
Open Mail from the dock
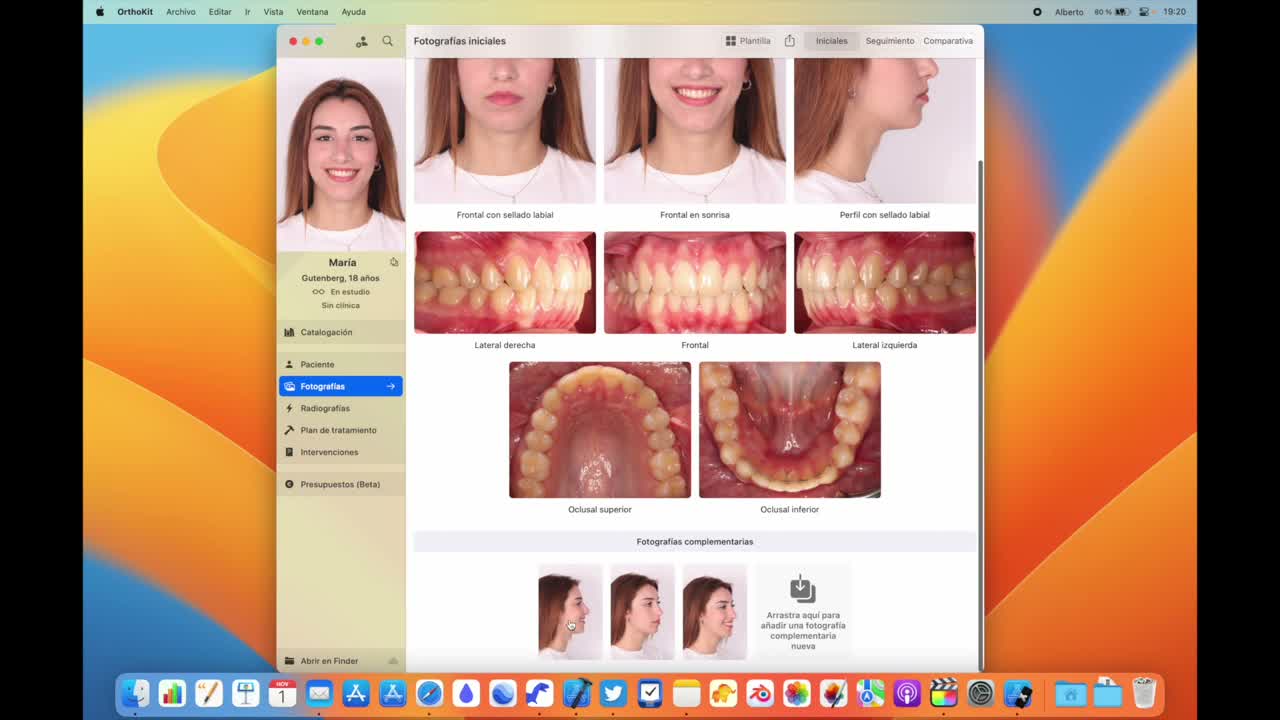tap(319, 693)
